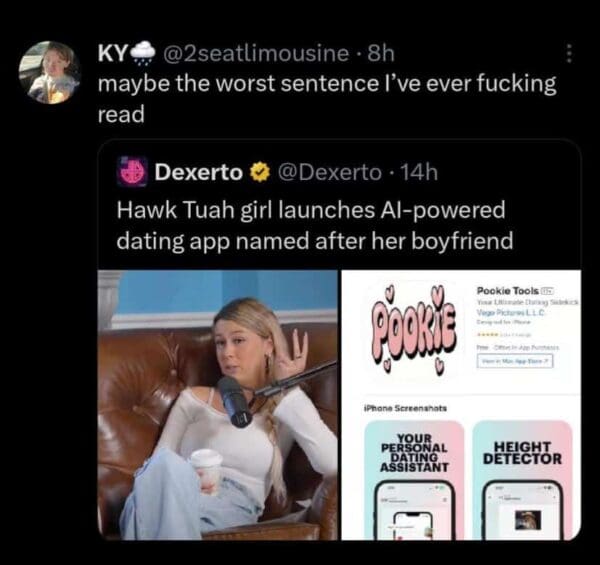Select the Your Personal Dating Assistant screenshot

pos(414,480)
